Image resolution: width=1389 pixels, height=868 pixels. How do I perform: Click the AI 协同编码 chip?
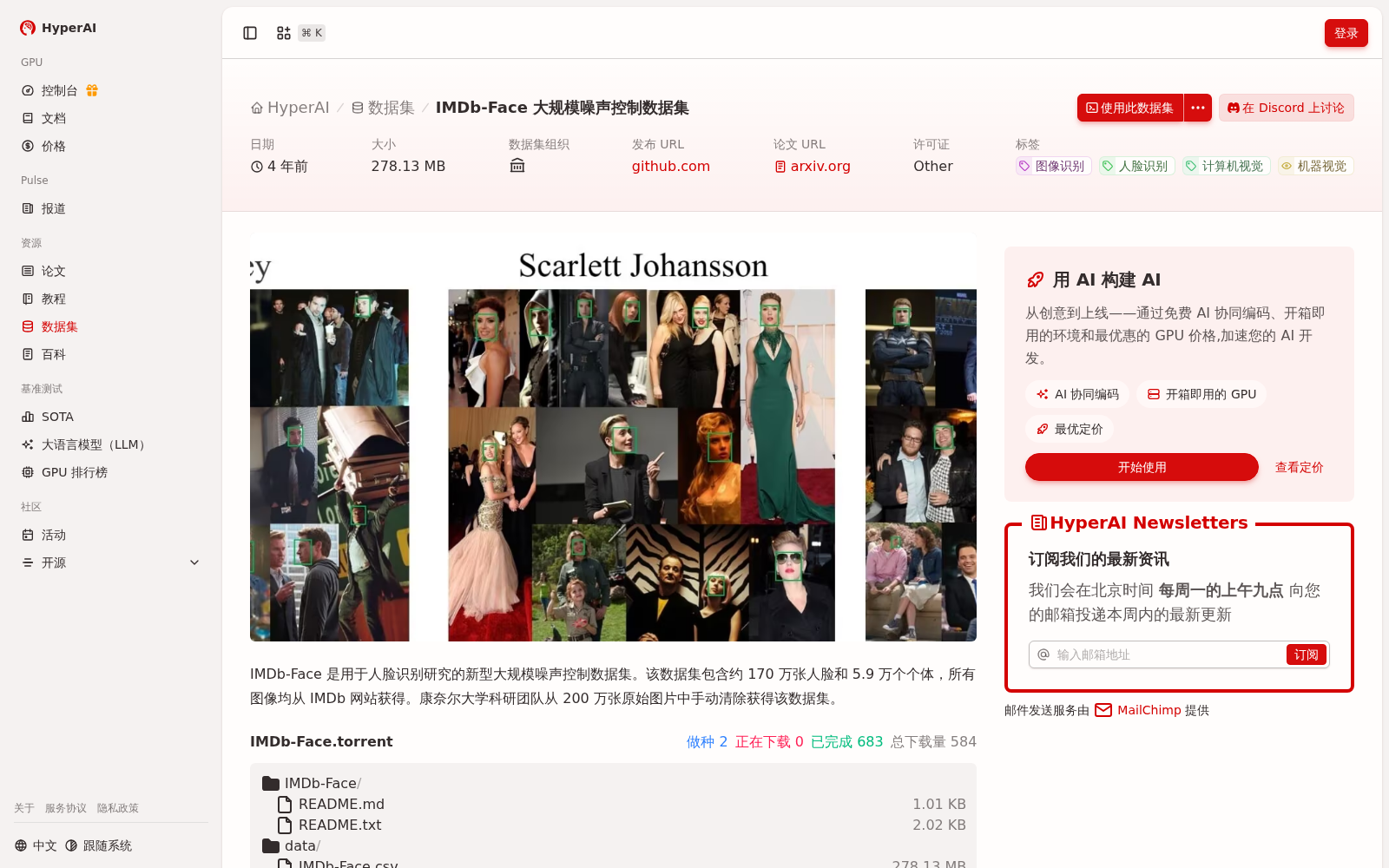point(1077,394)
